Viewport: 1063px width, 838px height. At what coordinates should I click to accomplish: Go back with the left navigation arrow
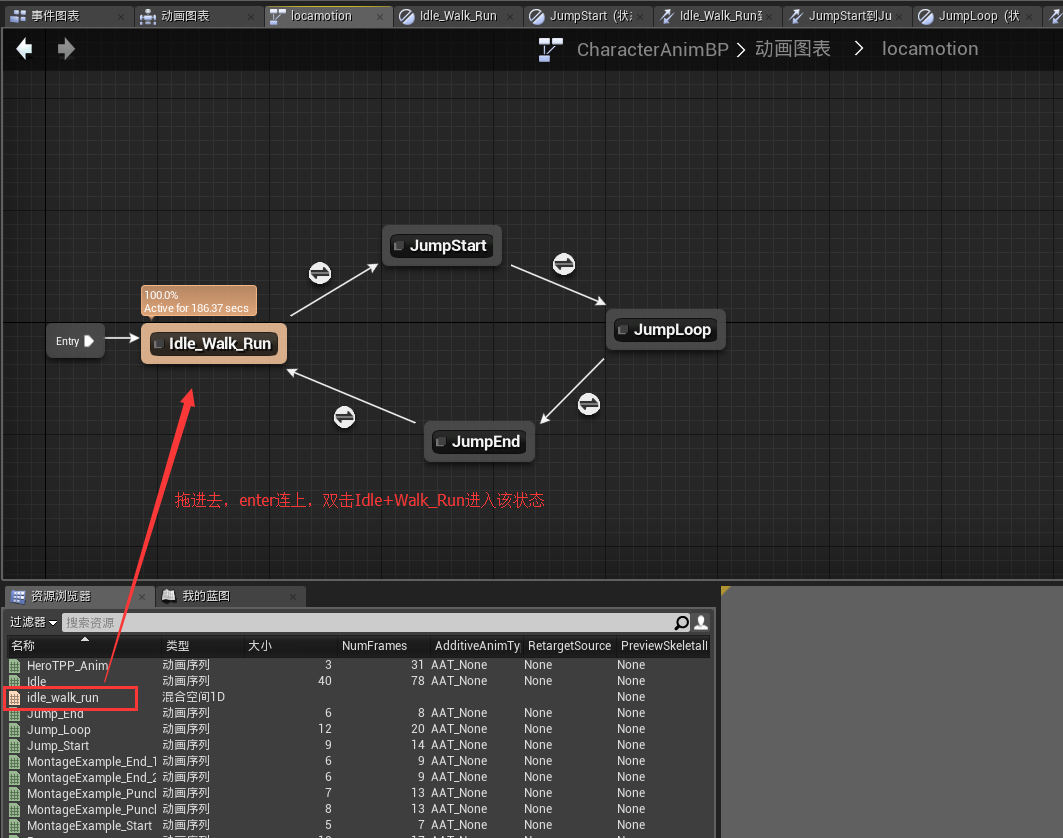24,48
